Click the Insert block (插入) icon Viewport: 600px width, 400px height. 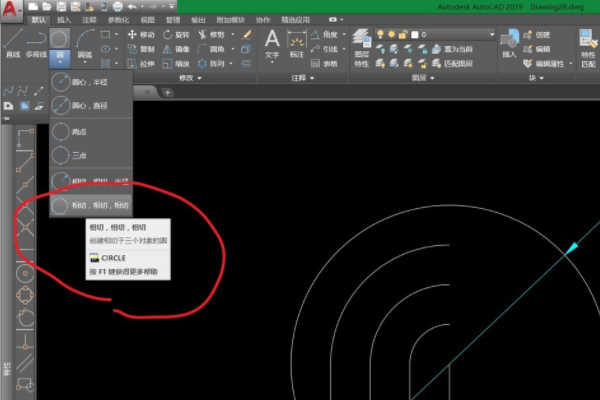[x=509, y=44]
